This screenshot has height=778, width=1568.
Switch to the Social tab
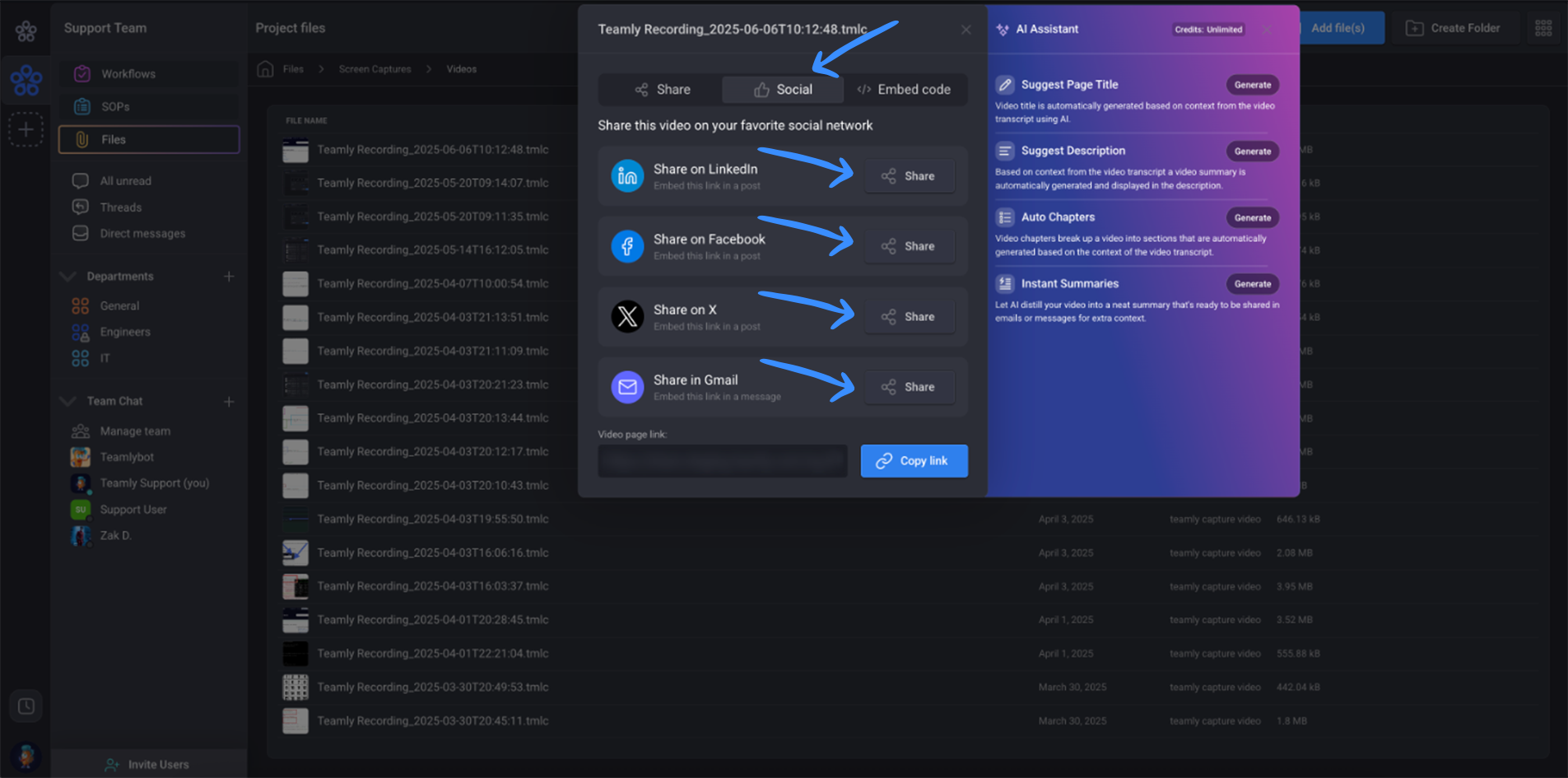click(x=783, y=90)
